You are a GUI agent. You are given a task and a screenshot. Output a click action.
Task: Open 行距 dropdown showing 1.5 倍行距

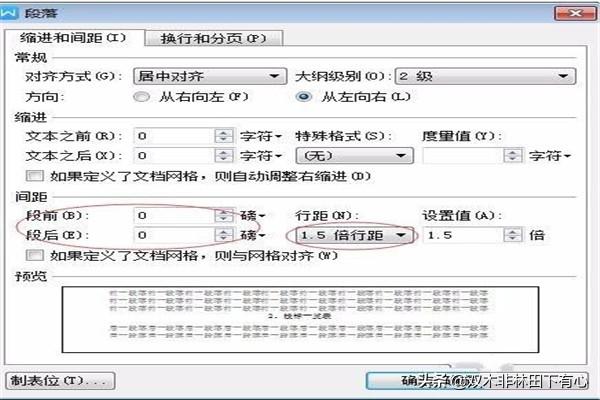(354, 235)
